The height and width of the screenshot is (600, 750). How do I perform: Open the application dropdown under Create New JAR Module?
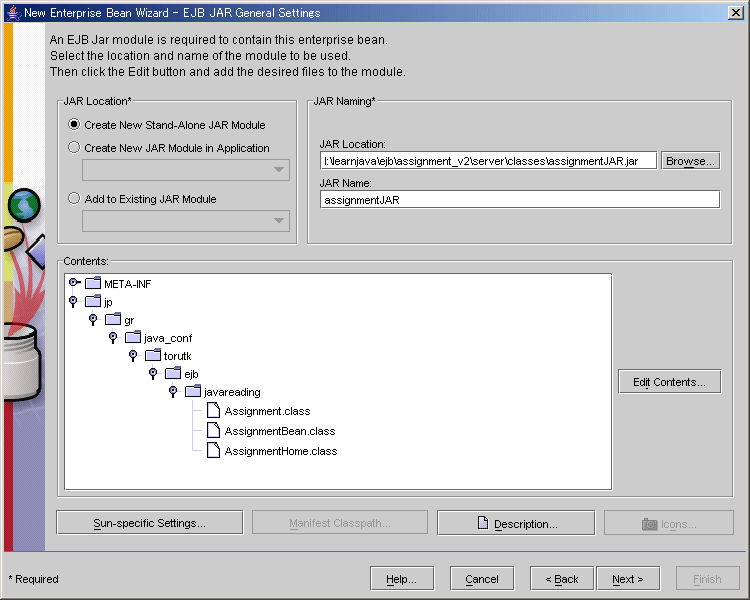186,170
